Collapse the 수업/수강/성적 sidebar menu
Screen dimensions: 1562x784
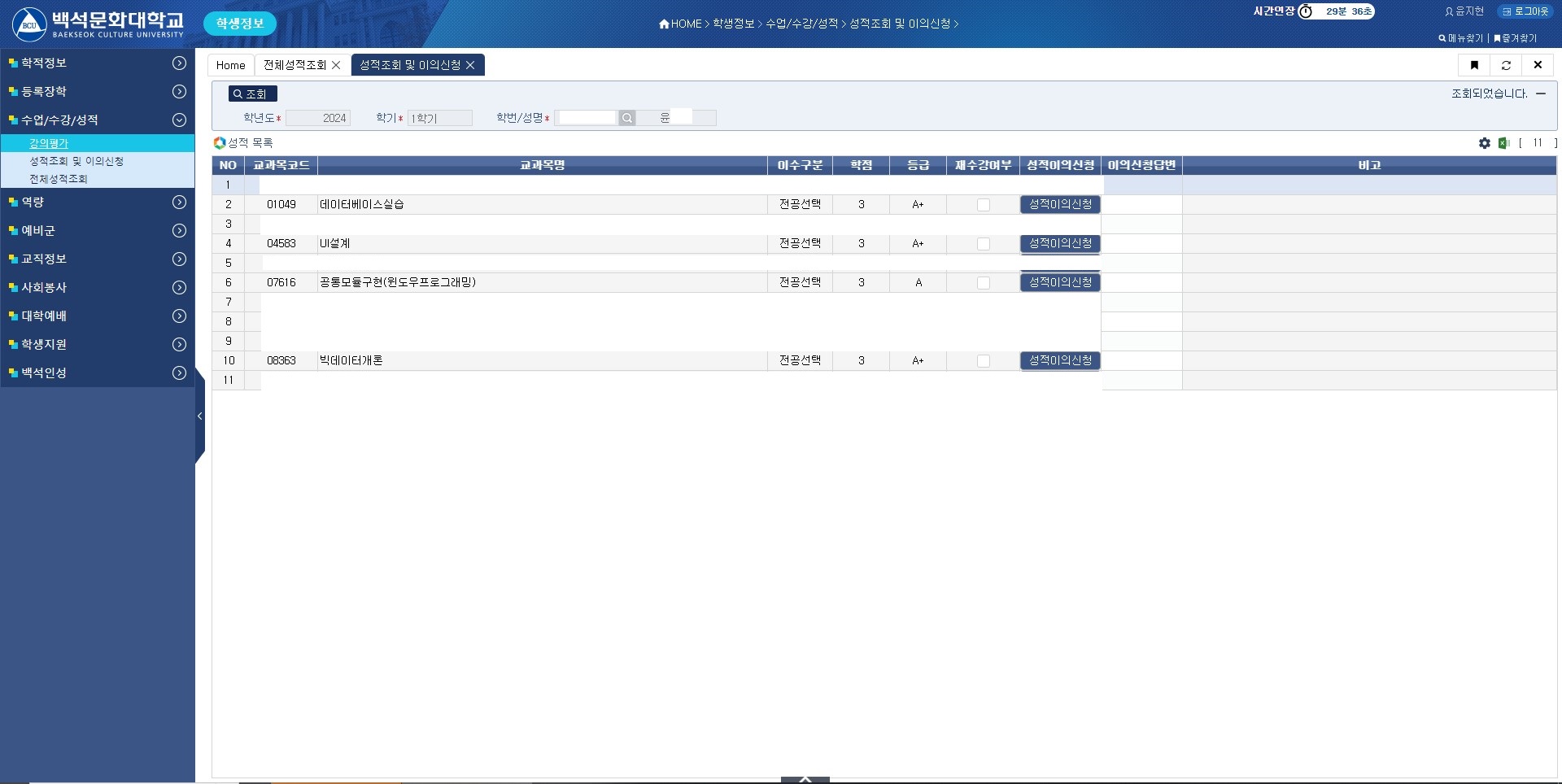179,120
